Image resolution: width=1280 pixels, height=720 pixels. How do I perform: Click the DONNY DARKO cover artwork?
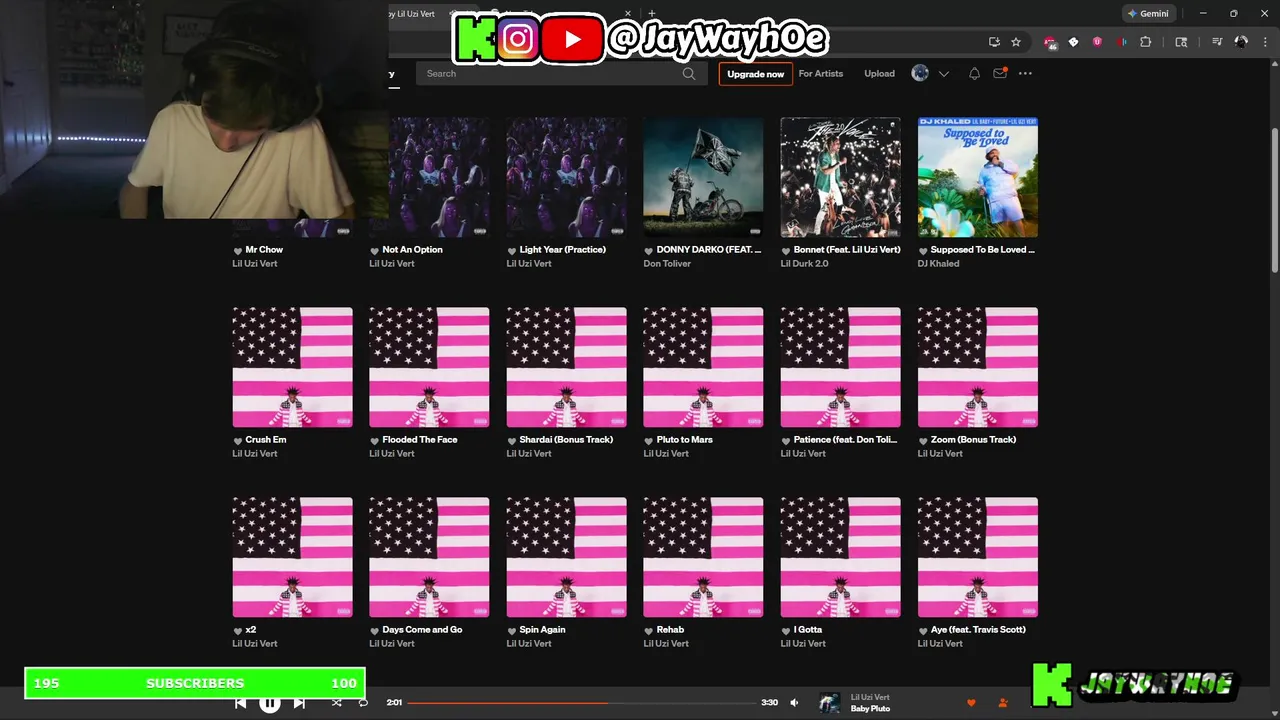click(x=703, y=177)
